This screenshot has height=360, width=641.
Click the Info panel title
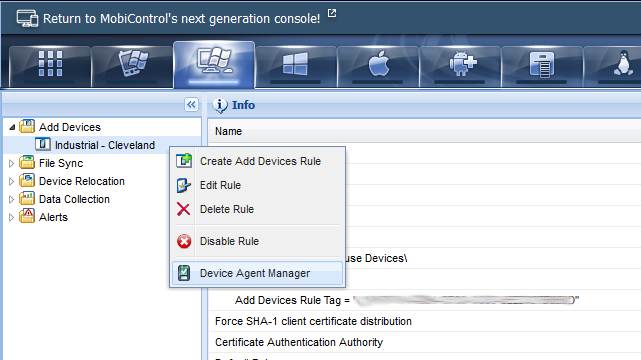243,105
